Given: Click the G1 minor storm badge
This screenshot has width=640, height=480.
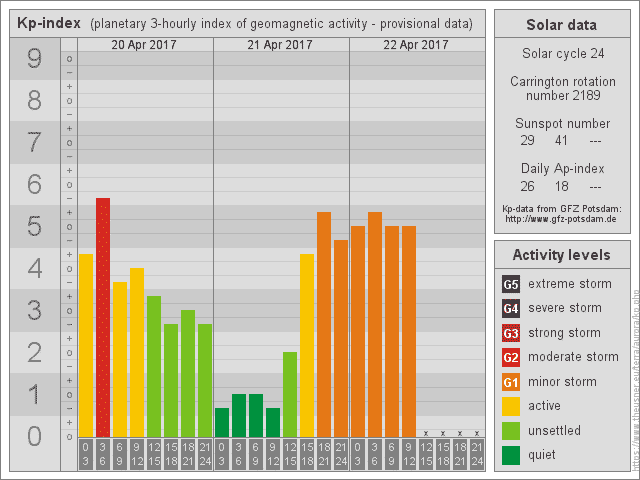Looking at the screenshot, I should pyautogui.click(x=511, y=382).
